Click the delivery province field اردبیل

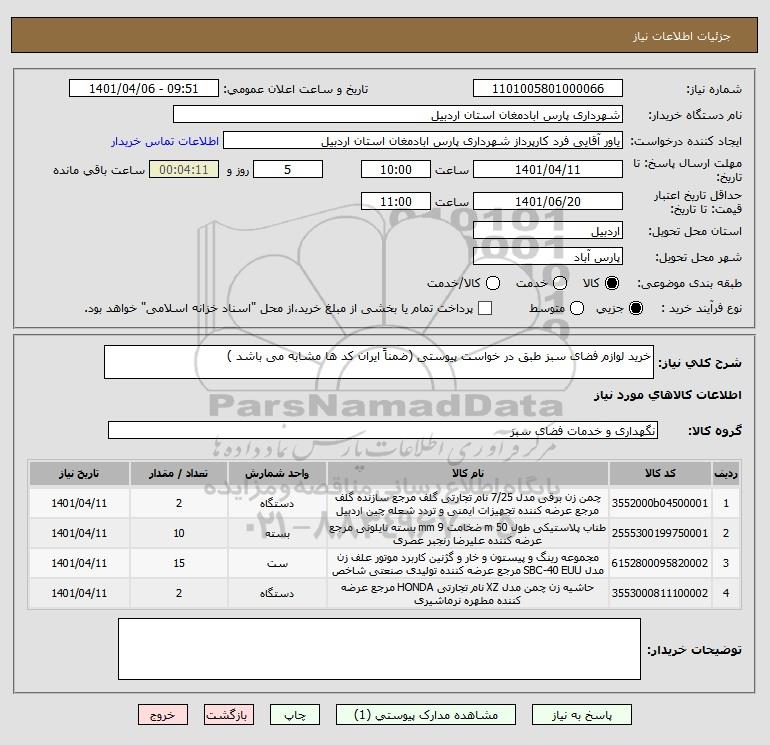[x=548, y=231]
